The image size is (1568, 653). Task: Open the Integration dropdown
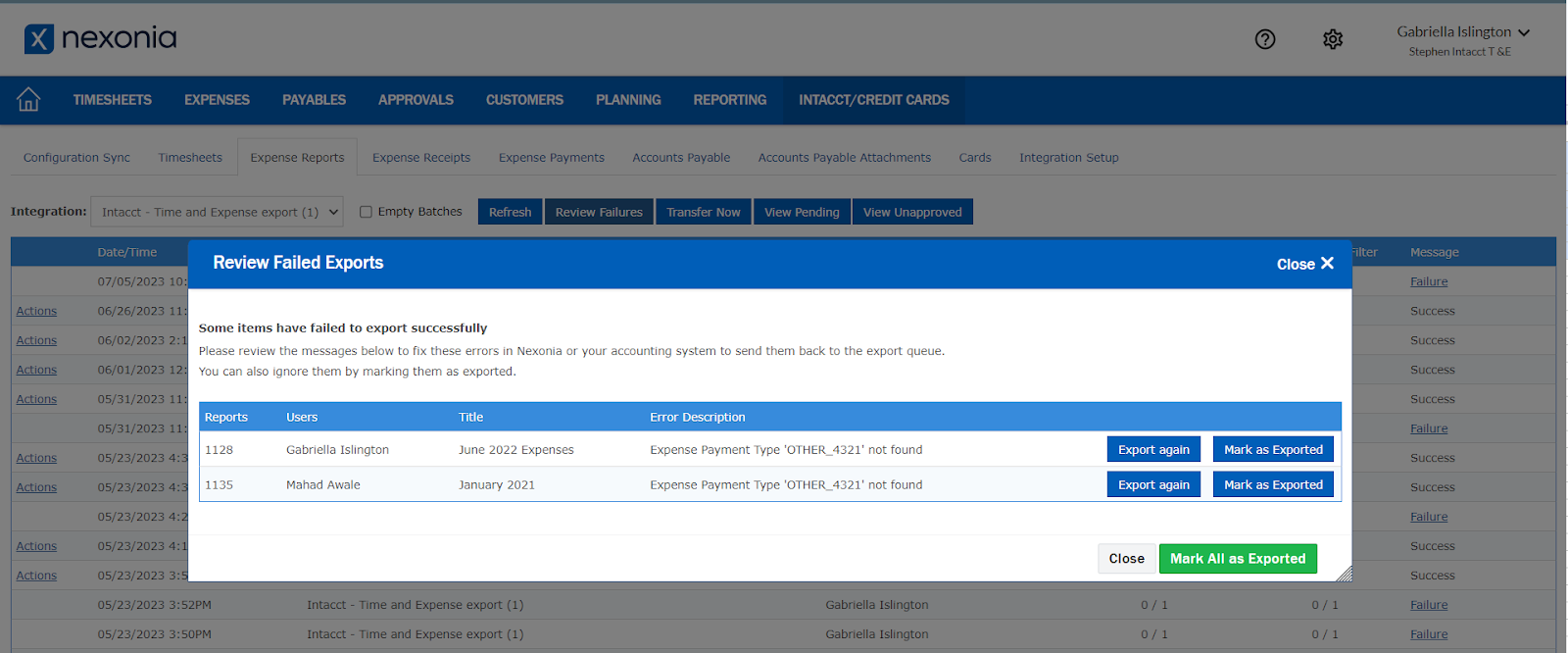(x=217, y=212)
